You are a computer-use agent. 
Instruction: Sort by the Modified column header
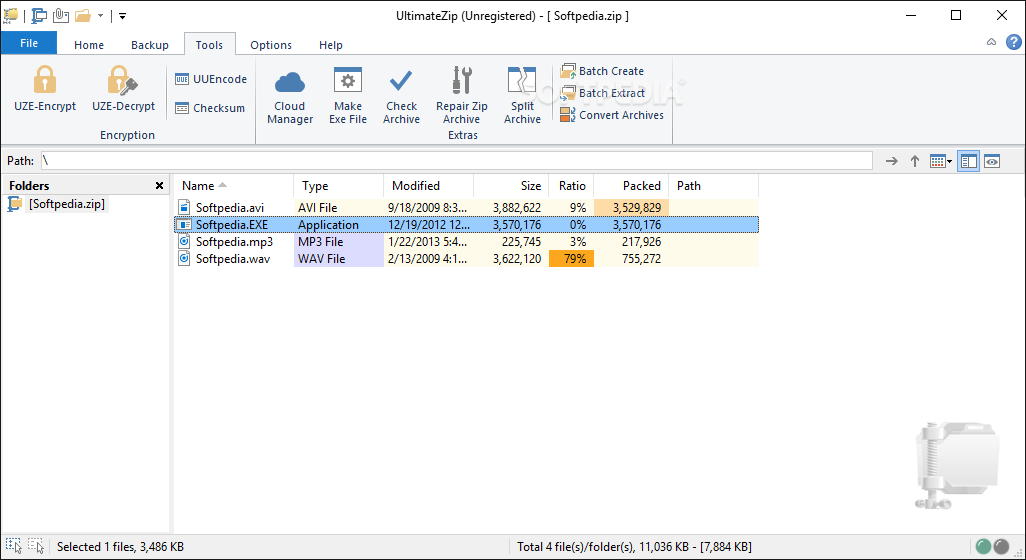pyautogui.click(x=429, y=186)
